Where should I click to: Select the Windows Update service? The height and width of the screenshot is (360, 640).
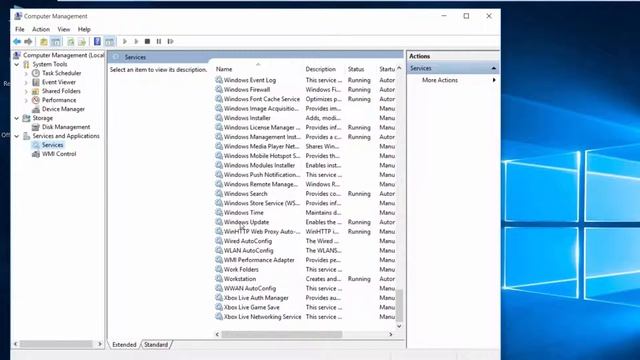pos(246,222)
